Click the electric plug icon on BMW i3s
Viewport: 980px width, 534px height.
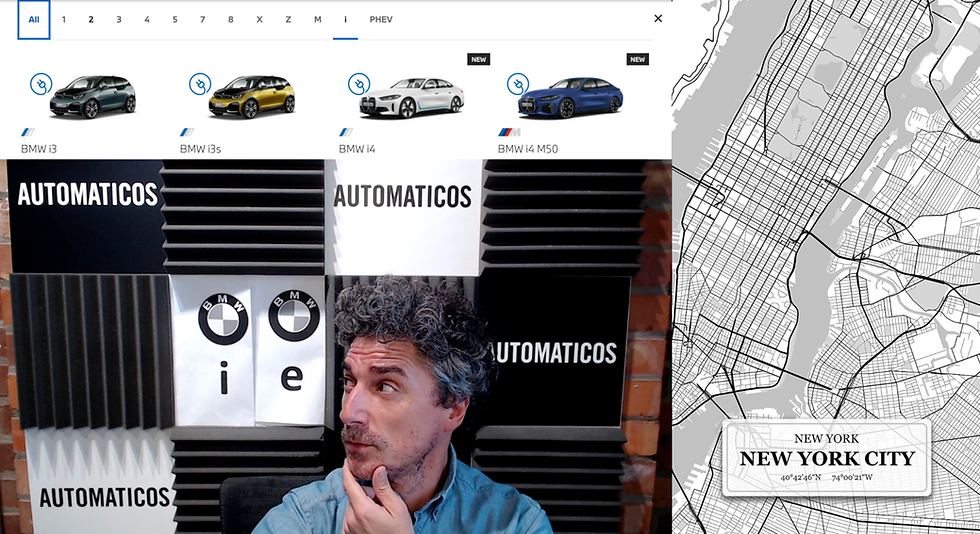pos(200,84)
